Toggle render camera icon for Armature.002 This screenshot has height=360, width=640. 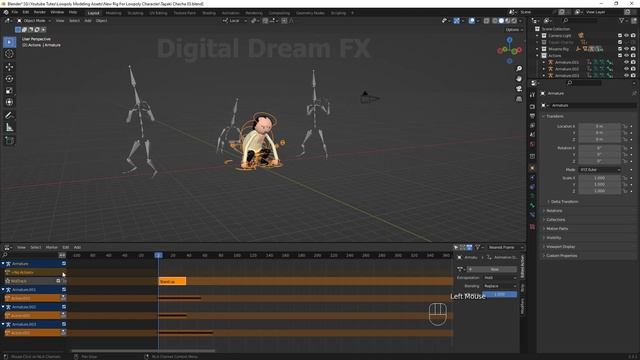[x=633, y=69]
